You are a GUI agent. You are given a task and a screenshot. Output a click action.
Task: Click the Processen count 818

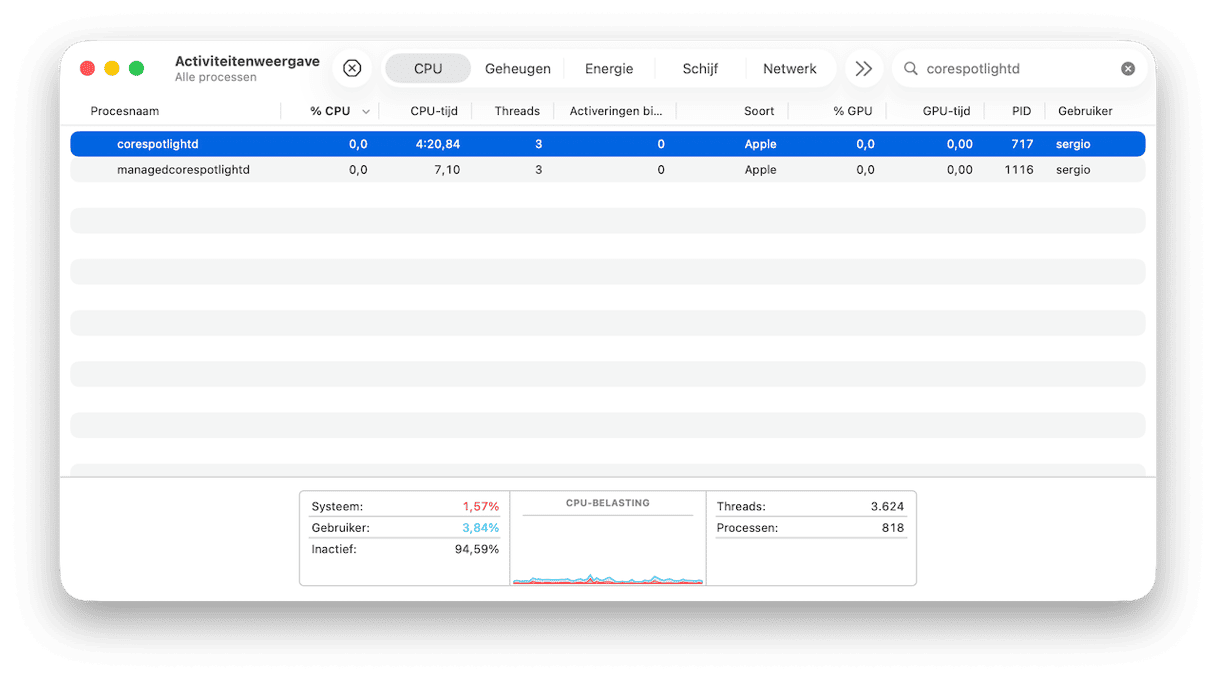[x=893, y=528]
